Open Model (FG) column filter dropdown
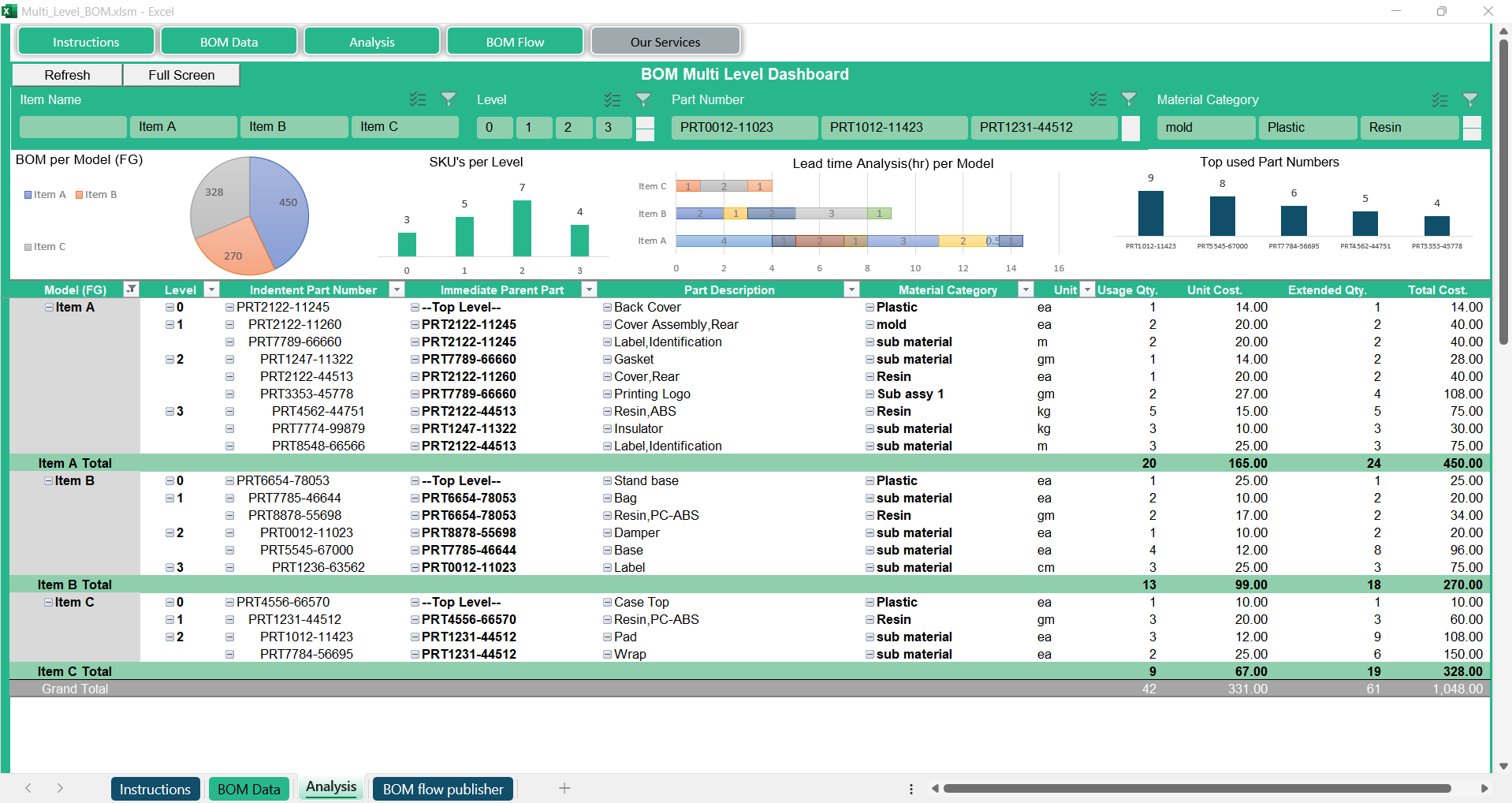The height and width of the screenshot is (803, 1512). coord(132,289)
